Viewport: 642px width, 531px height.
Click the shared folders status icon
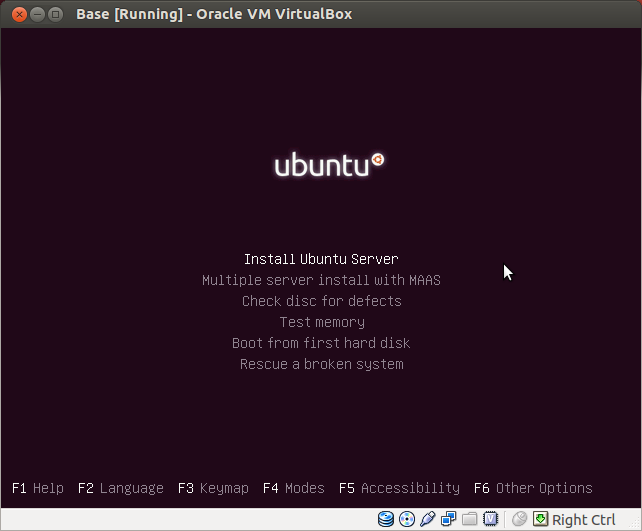point(470,519)
